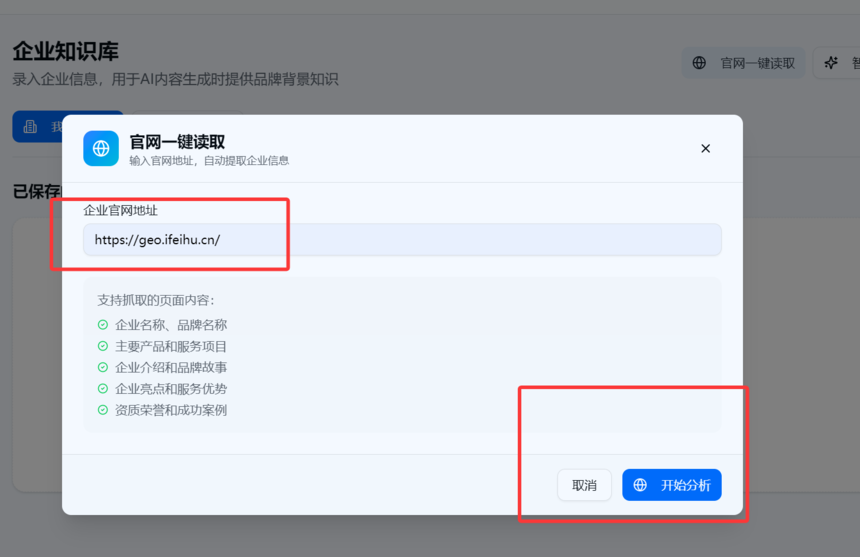Image resolution: width=860 pixels, height=557 pixels.
Task: Click the 企业知识库 page heading
Action: tap(66, 52)
